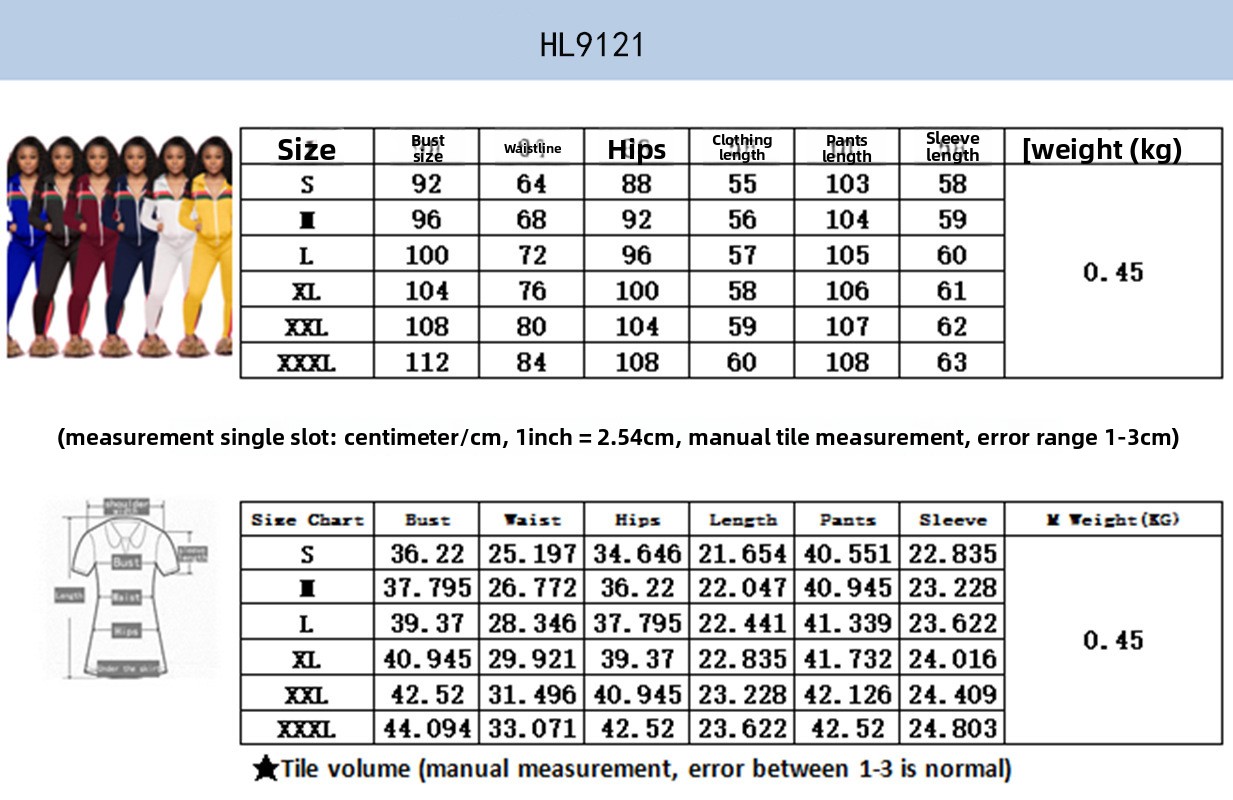Screen dimensions: 1233x800
Task: Select the M Weight(KG) header in inch table
Action: coord(1113,520)
